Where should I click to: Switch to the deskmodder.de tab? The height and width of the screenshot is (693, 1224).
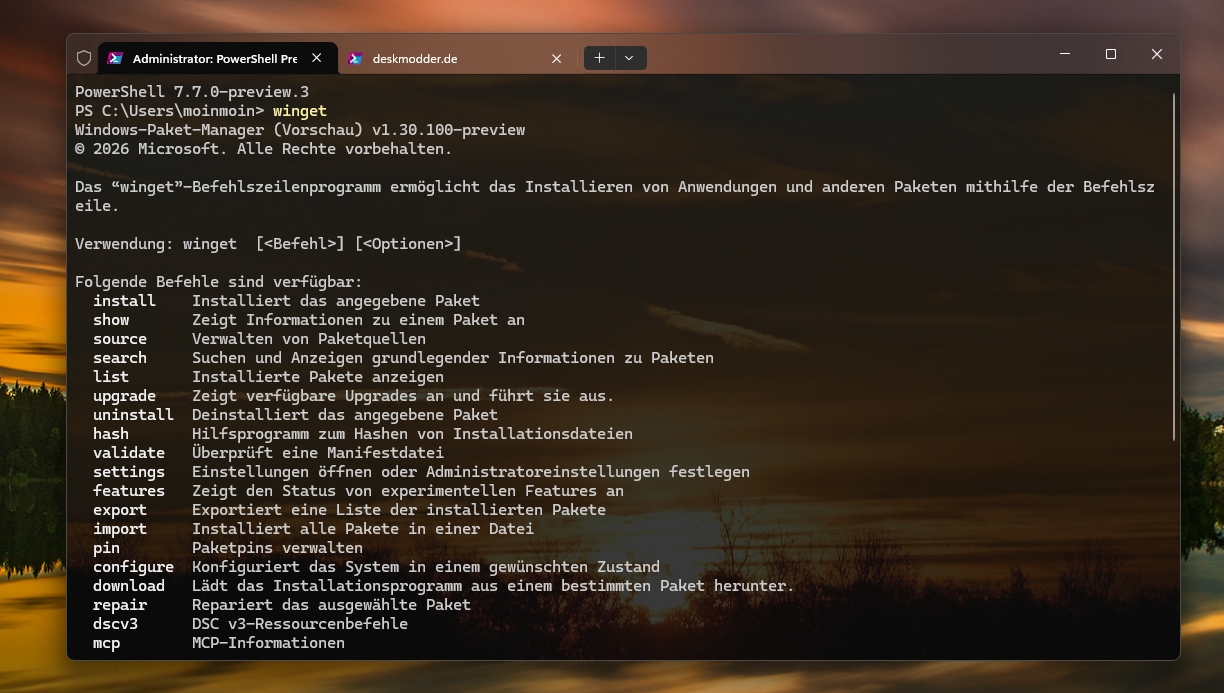pos(456,58)
